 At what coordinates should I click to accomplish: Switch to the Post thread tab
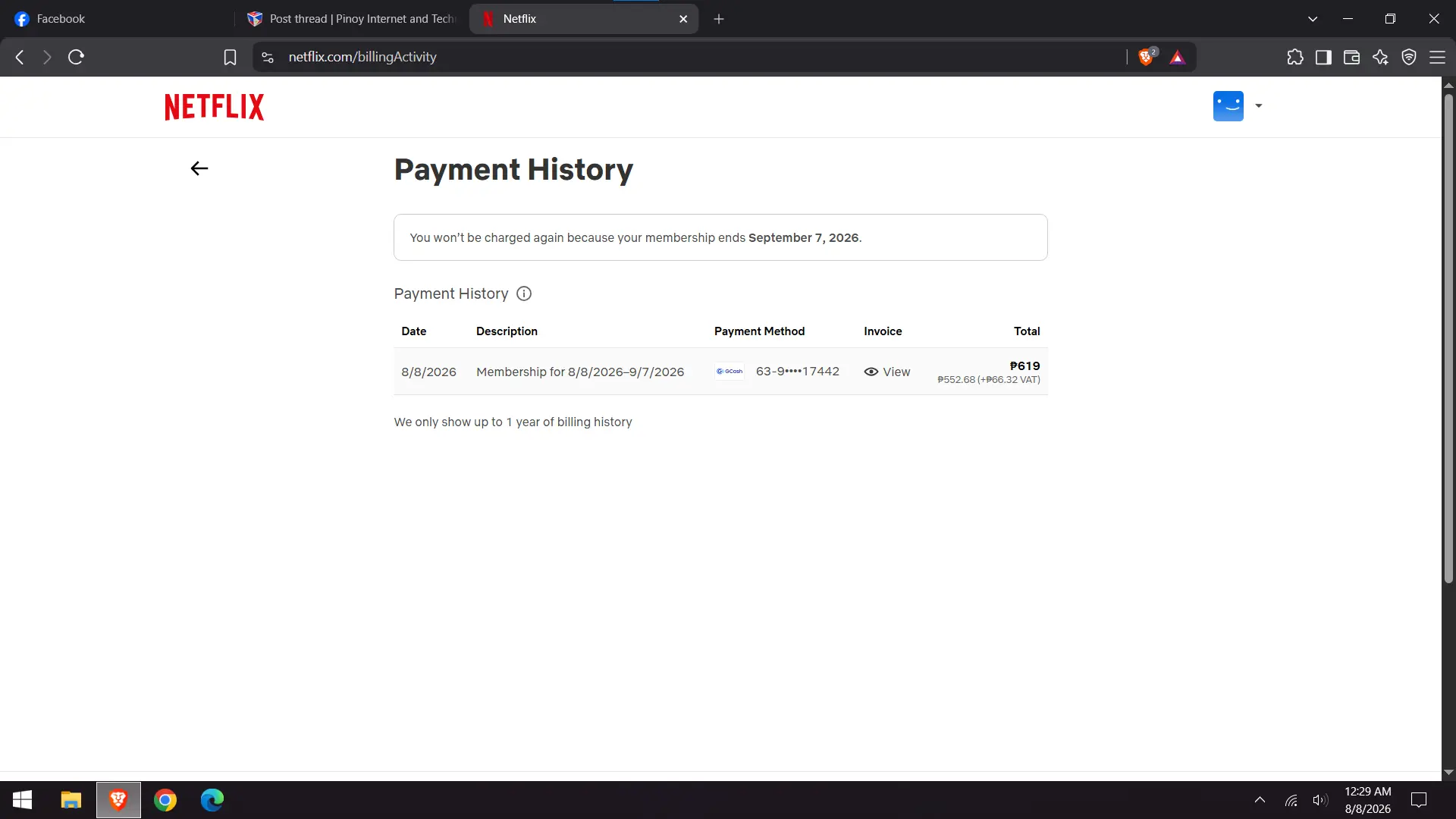(351, 19)
